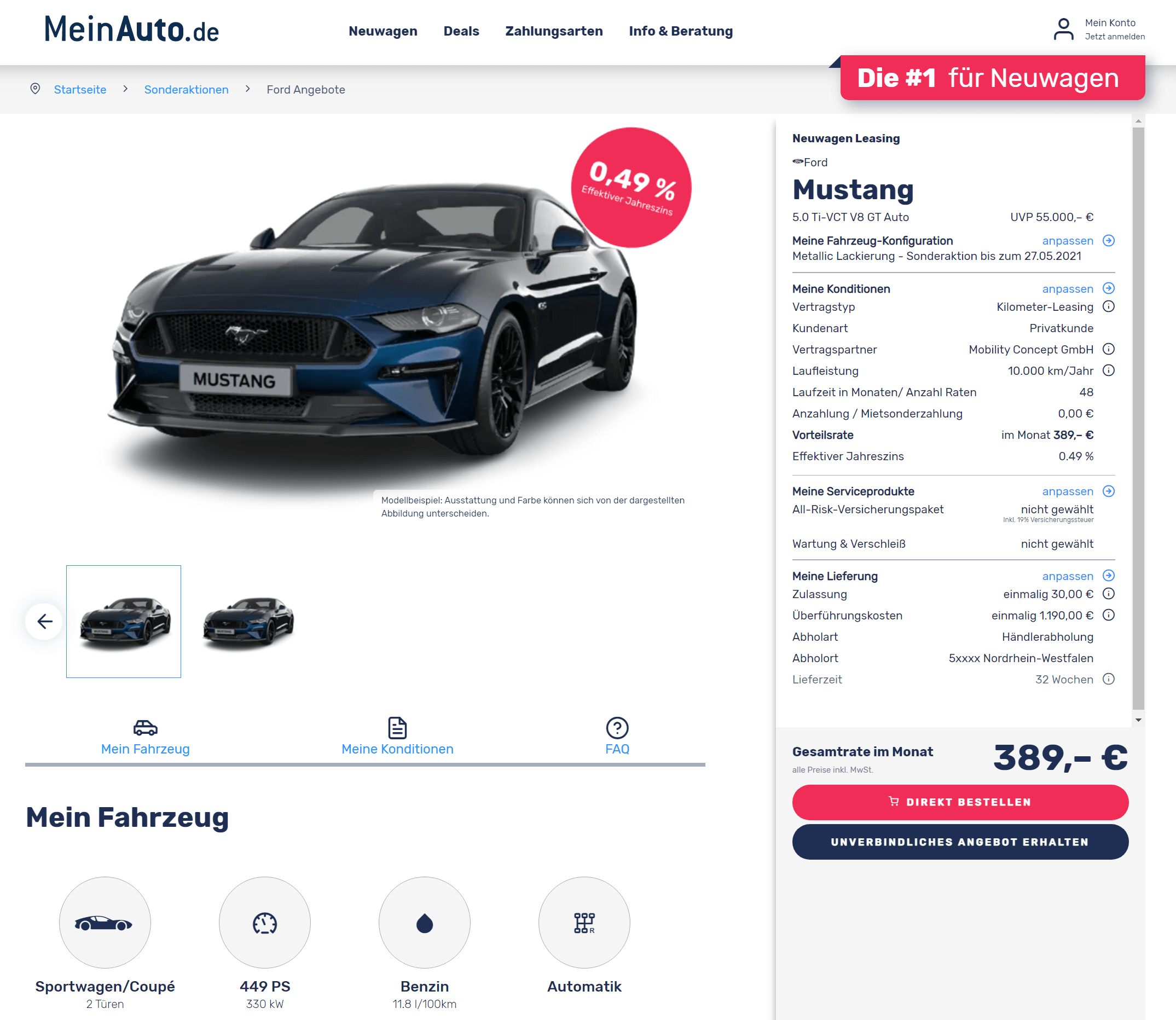Open anpassen arrow for Meine Lieferung

click(1108, 576)
